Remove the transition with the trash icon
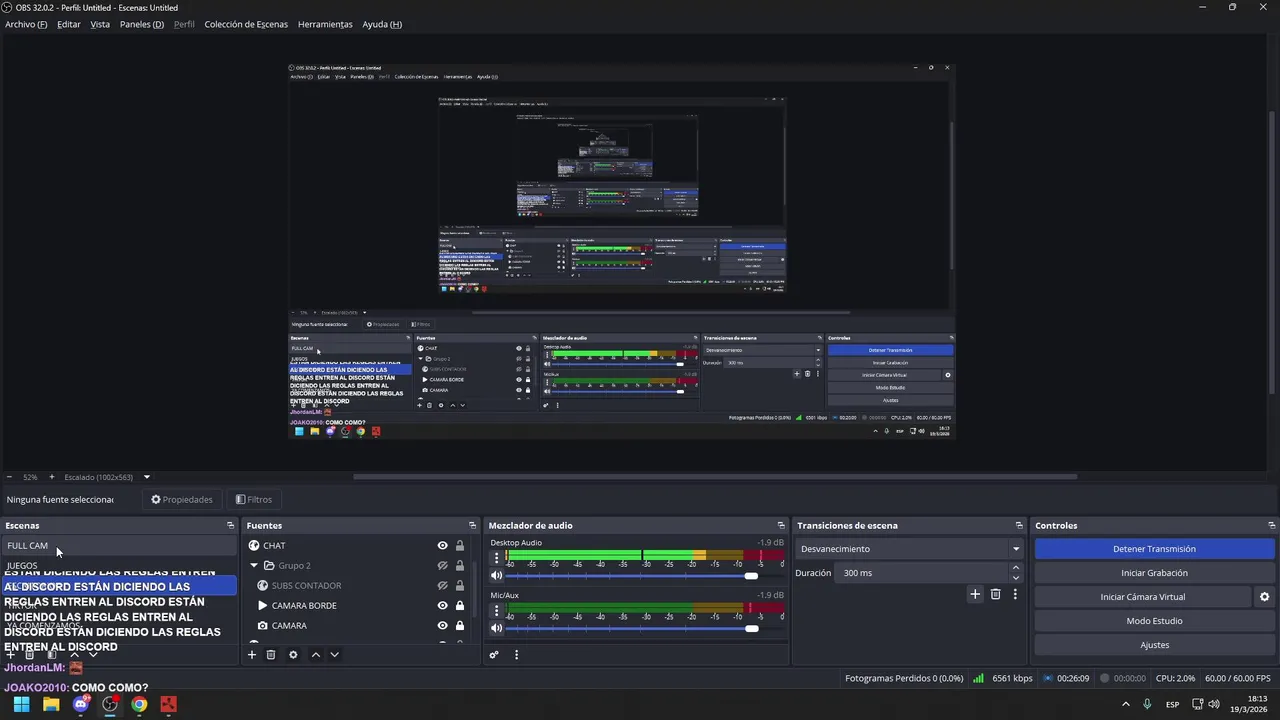Image resolution: width=1280 pixels, height=720 pixels. pyautogui.click(x=995, y=594)
